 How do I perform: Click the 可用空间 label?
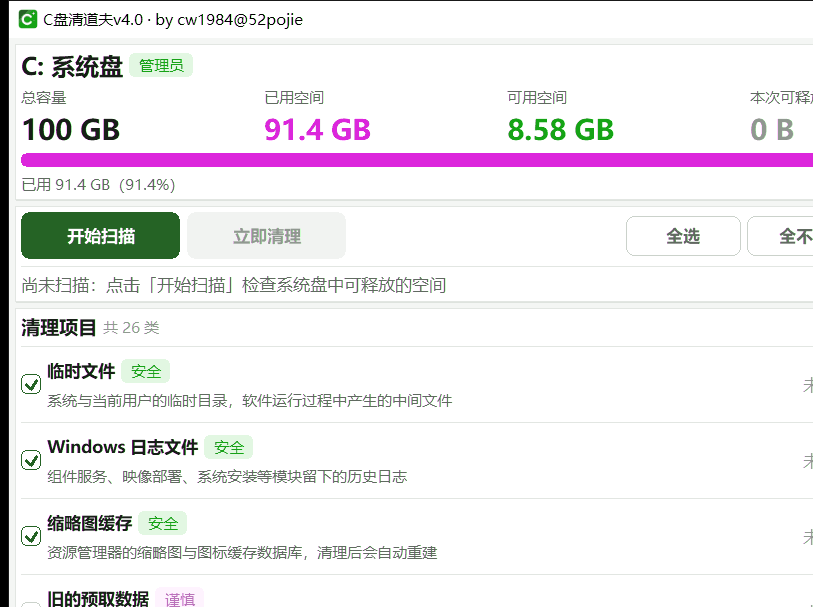(537, 97)
